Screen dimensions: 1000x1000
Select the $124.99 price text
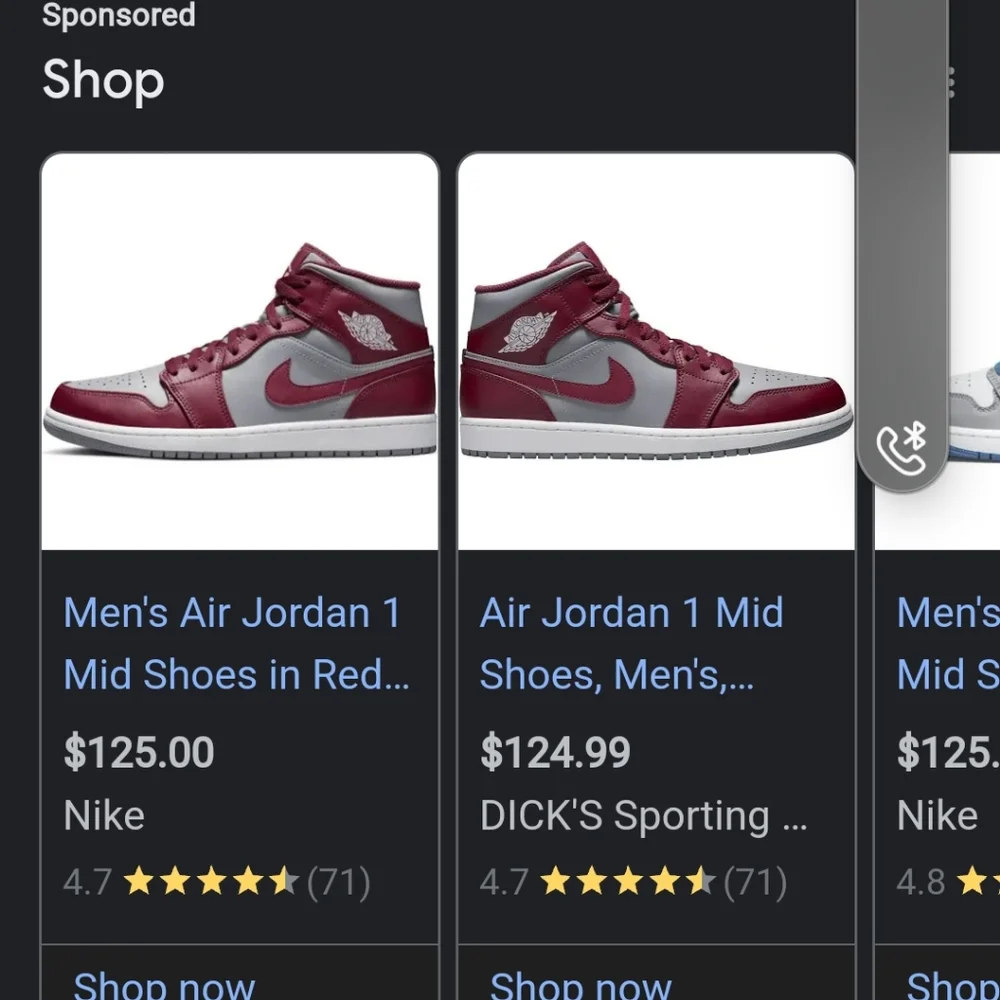point(555,753)
